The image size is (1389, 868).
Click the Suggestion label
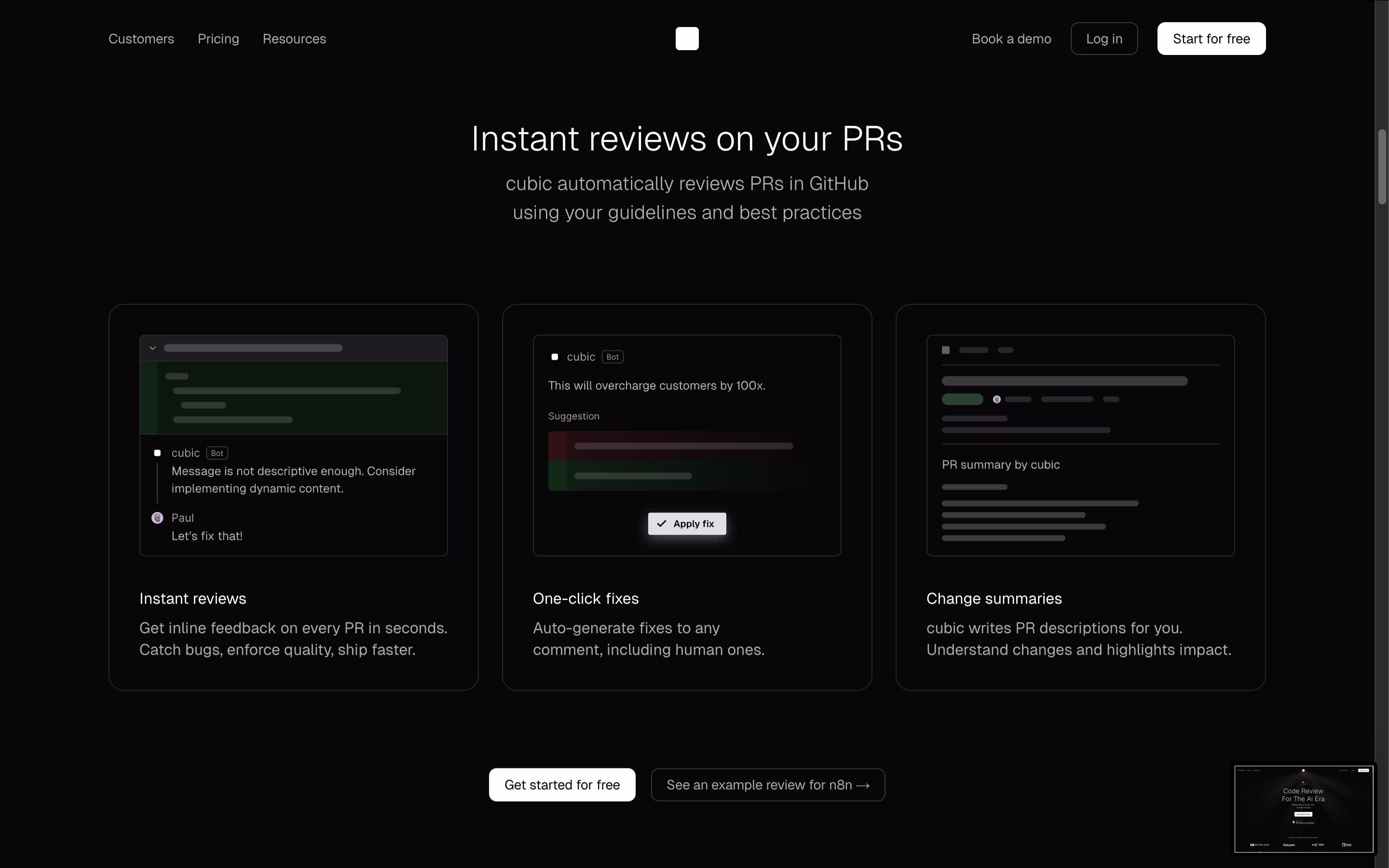tap(573, 416)
